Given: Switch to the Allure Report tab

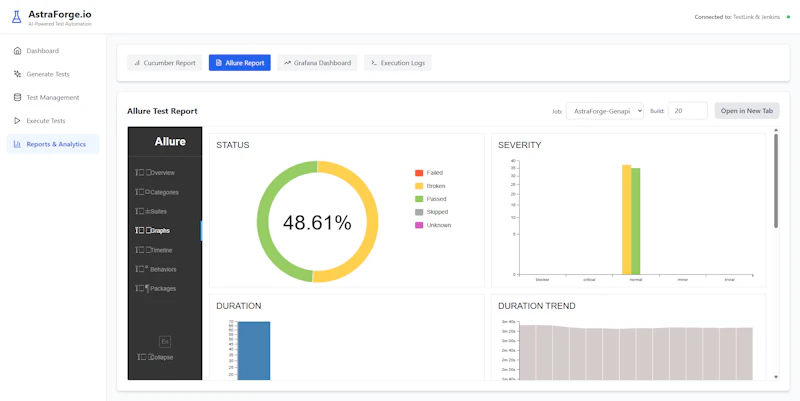Looking at the screenshot, I should point(240,63).
